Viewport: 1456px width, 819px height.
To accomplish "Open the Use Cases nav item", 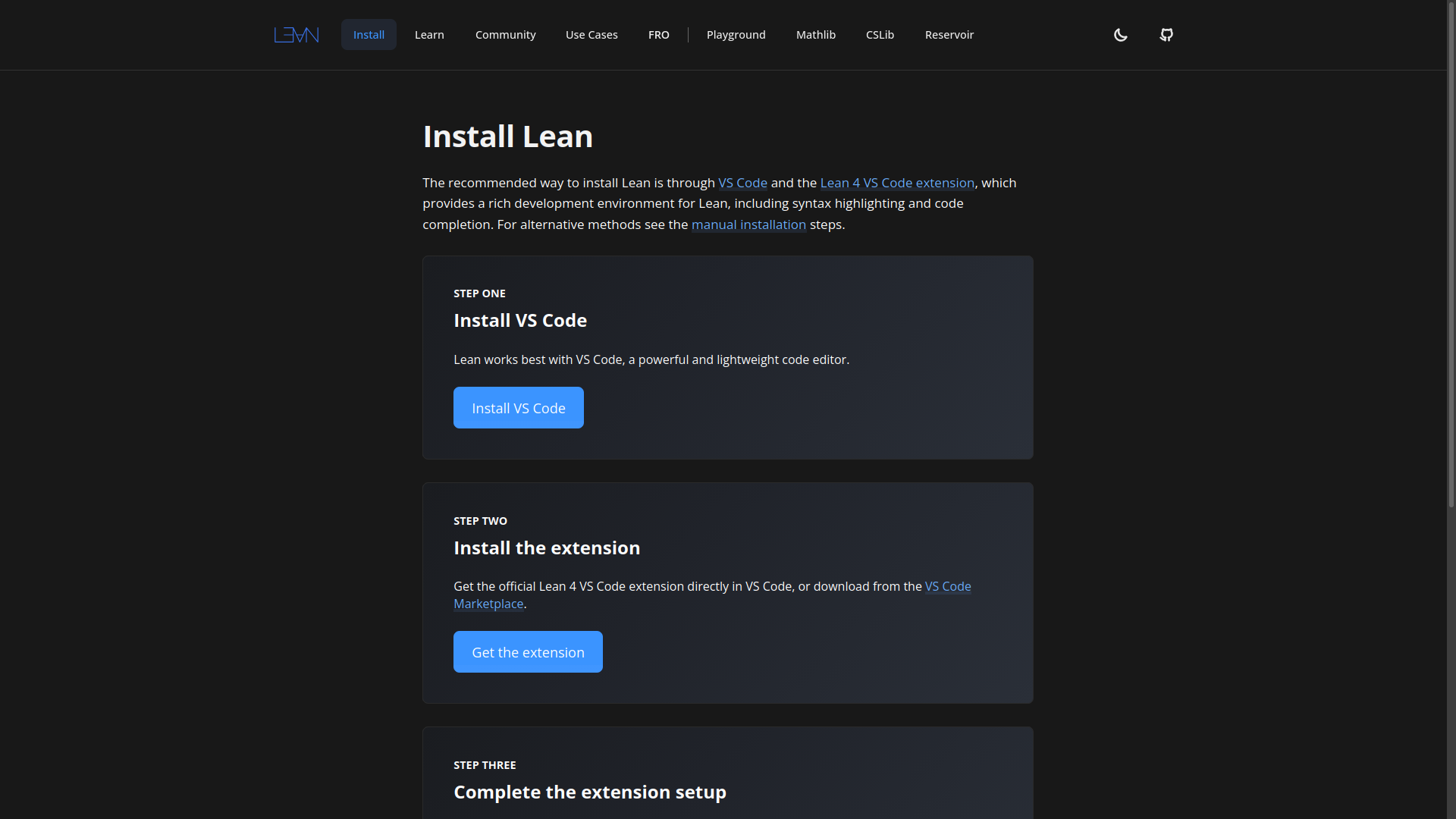I will pyautogui.click(x=591, y=35).
